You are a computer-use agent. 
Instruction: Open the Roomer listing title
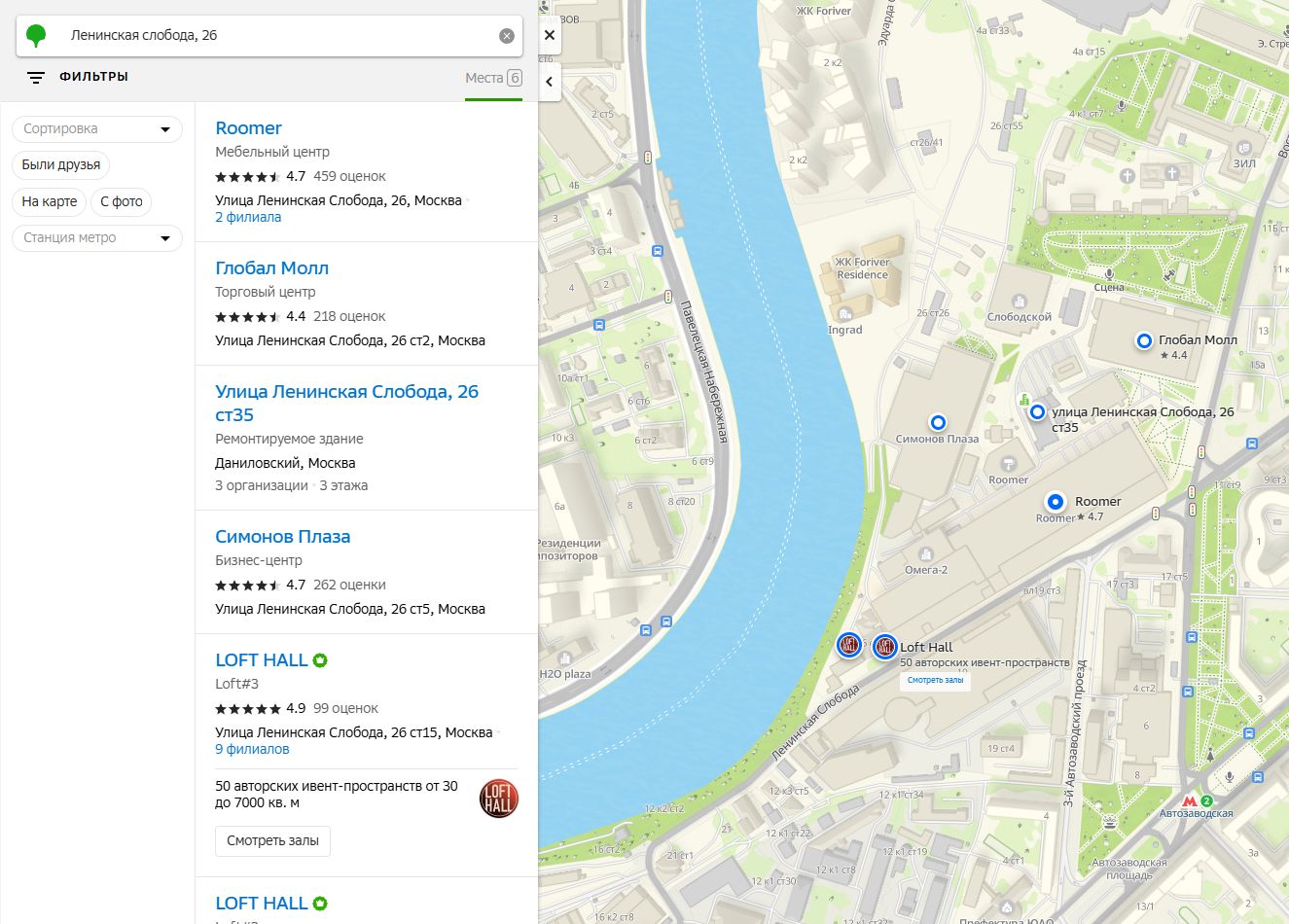248,128
